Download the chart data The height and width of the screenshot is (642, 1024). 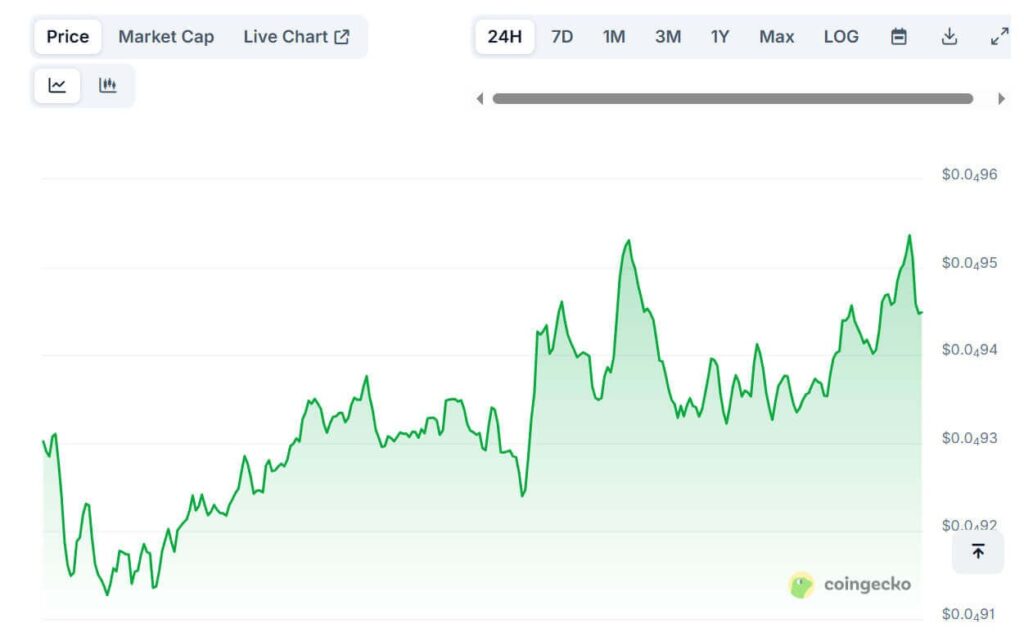[949, 37]
